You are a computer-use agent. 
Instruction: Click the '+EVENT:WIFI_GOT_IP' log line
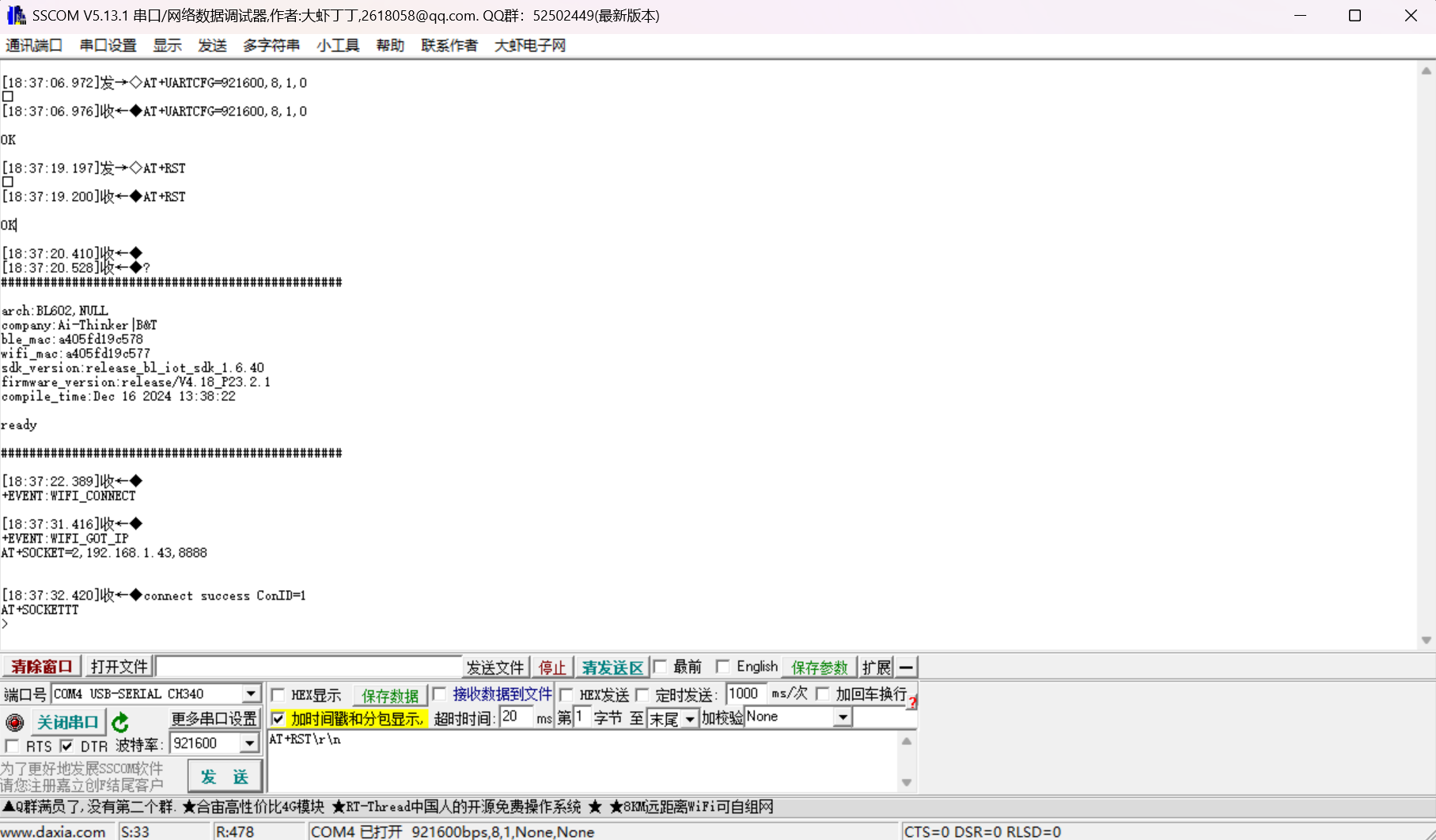[65, 539]
